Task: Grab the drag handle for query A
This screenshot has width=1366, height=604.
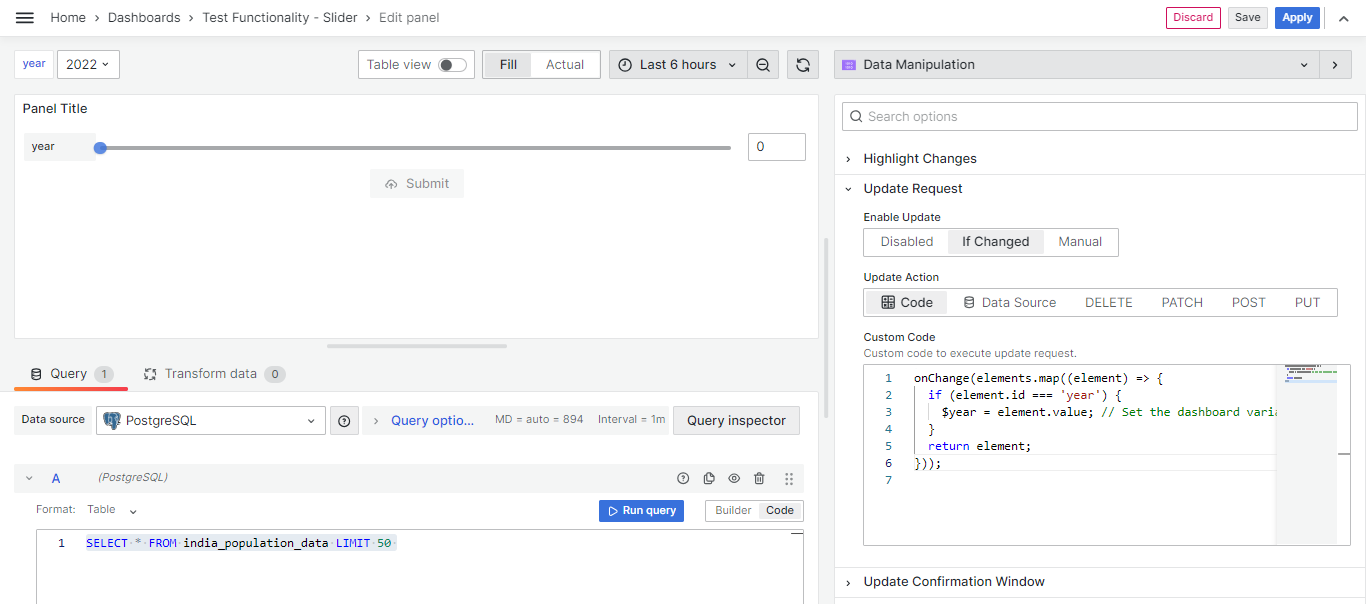Action: 789,479
